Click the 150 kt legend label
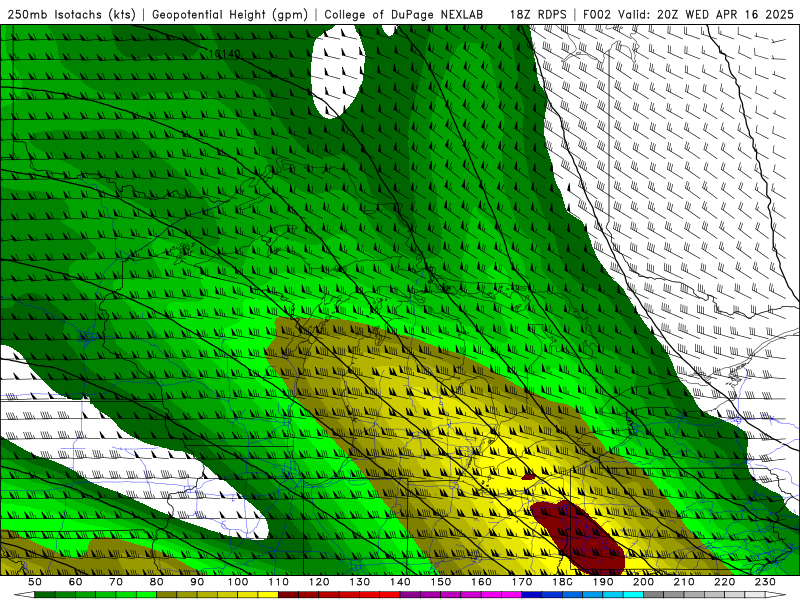 (441, 582)
